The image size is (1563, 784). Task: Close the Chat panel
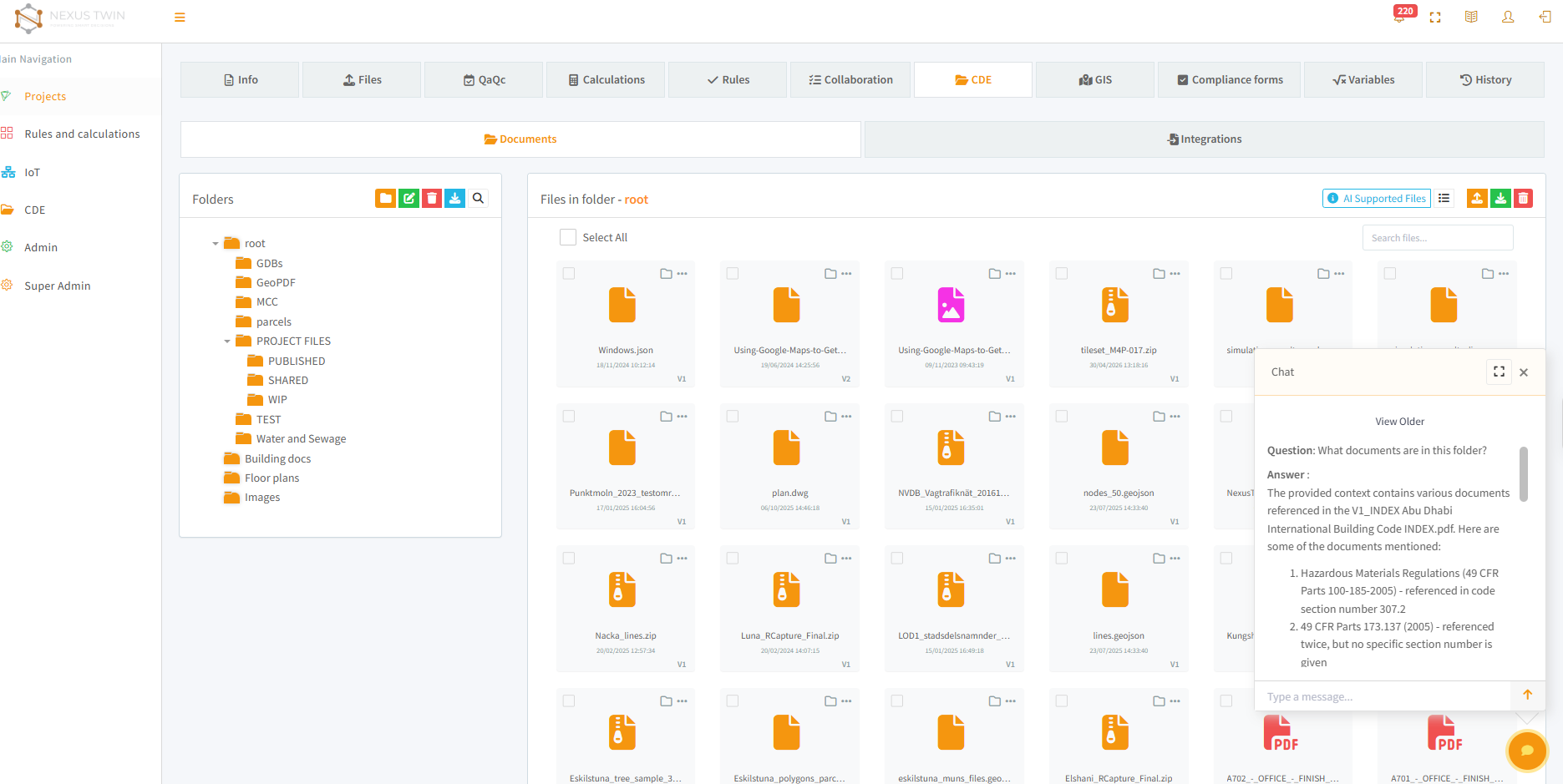[1524, 372]
